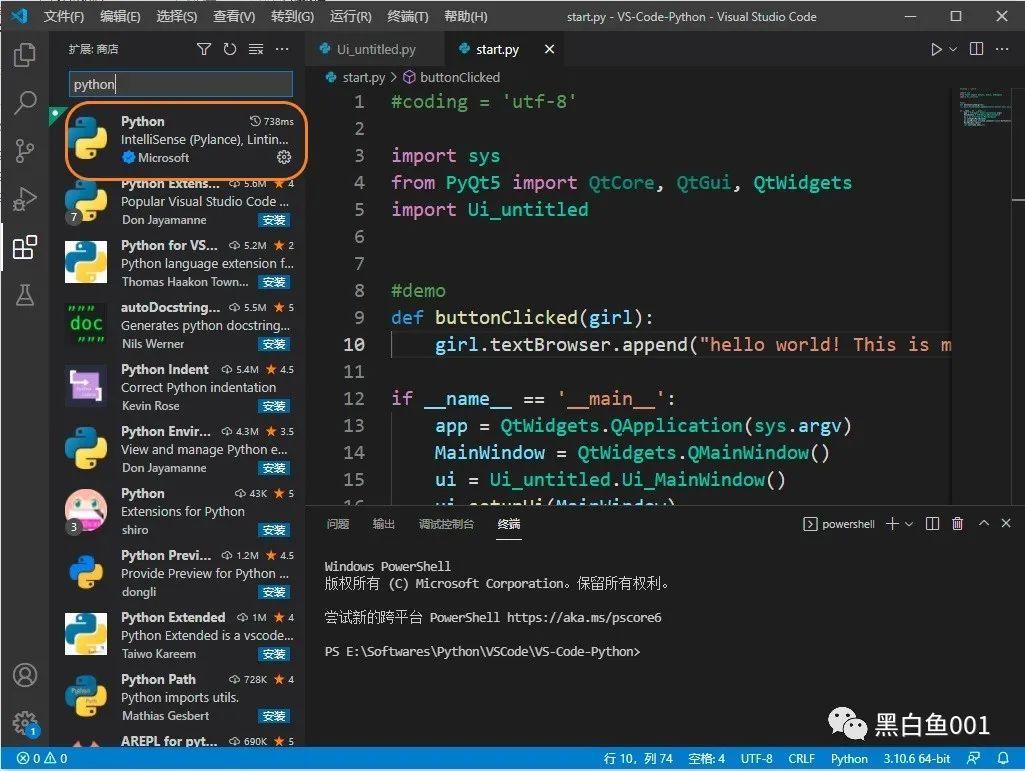Open the Testing view in Activity Bar
Image resolution: width=1025 pixels, height=771 pixels.
coord(24,296)
